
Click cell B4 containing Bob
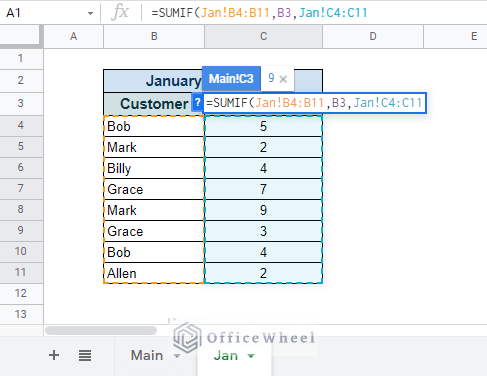tap(154, 126)
